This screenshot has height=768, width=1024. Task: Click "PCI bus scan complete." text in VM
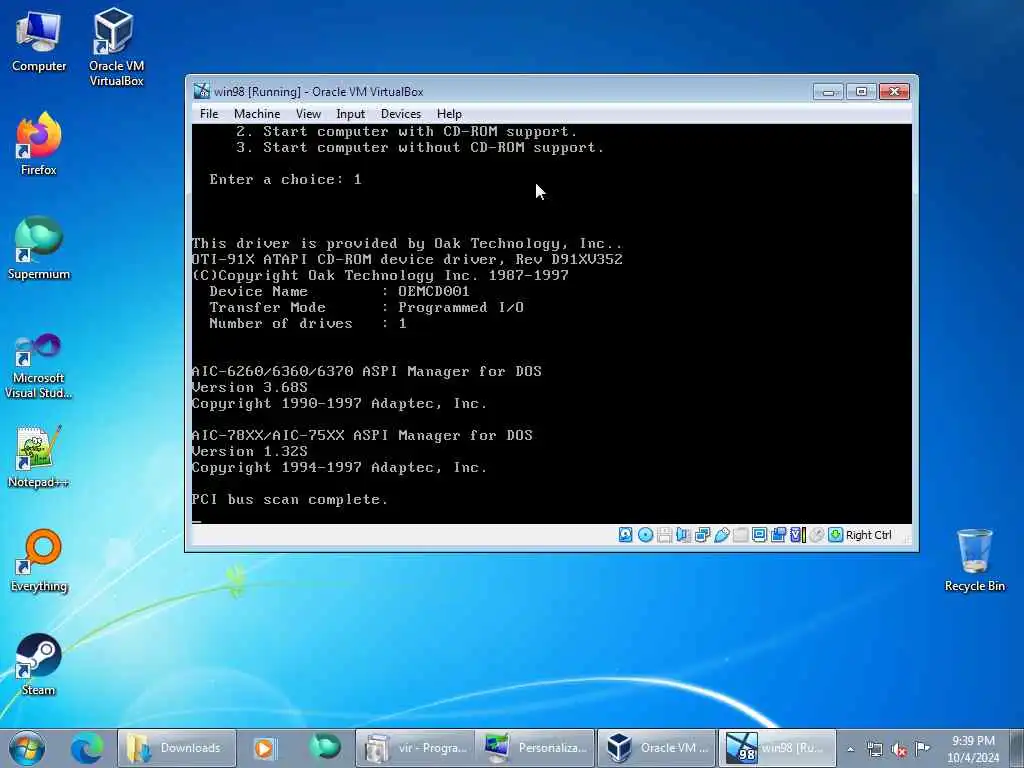pyautogui.click(x=290, y=500)
